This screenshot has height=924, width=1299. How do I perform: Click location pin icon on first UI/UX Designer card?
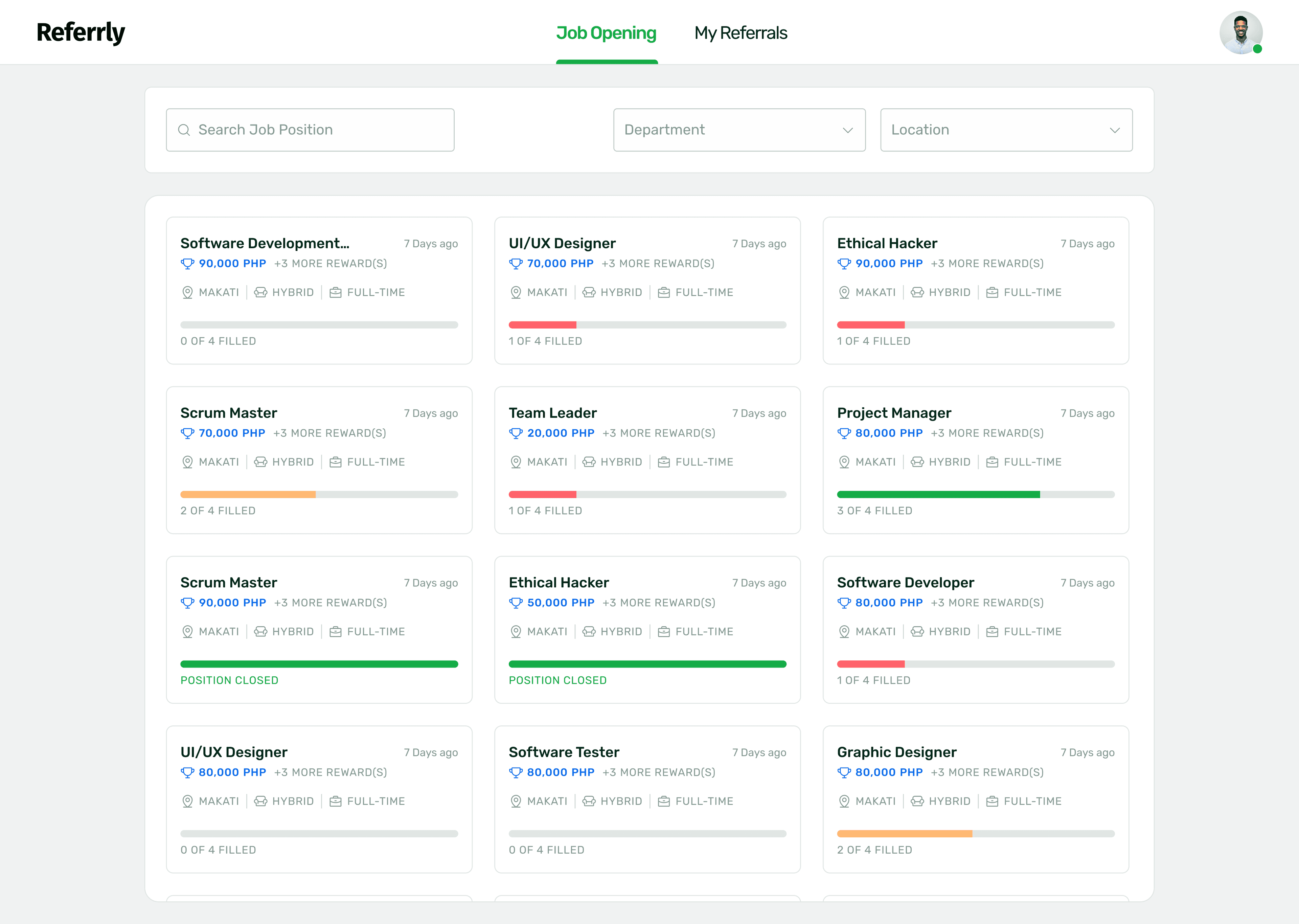(515, 292)
